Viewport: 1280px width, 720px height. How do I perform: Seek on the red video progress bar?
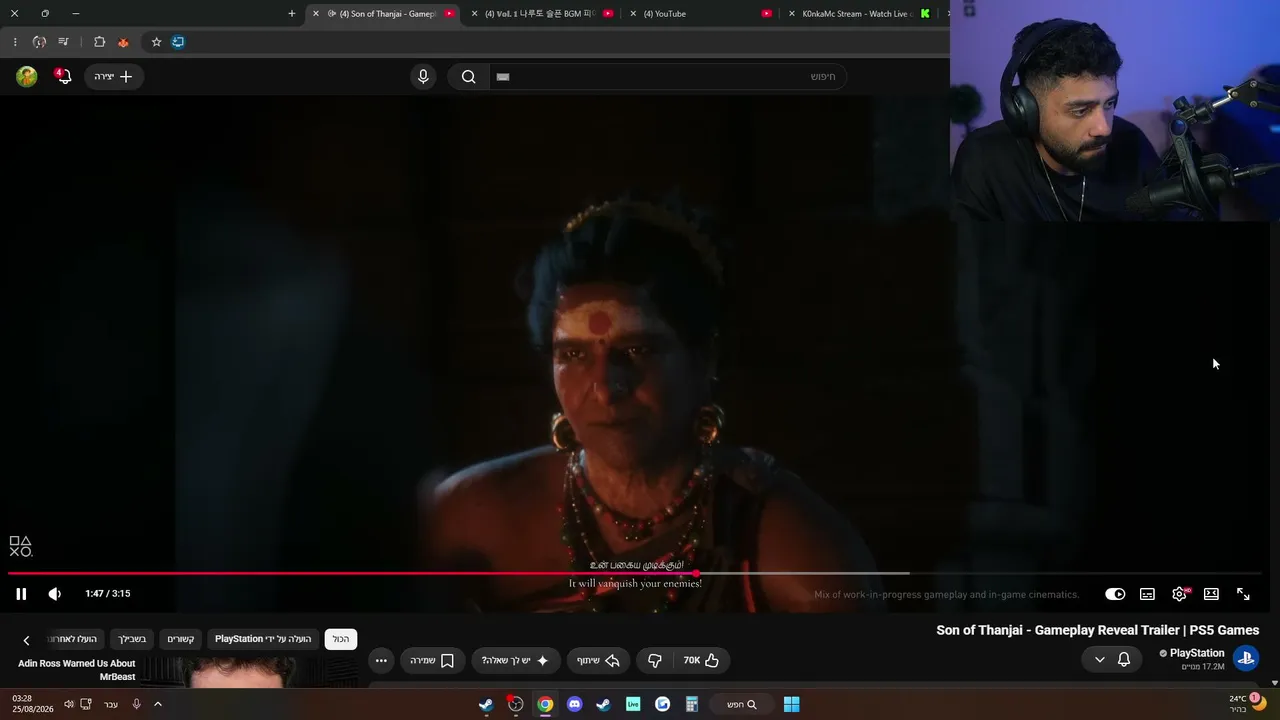634,573
